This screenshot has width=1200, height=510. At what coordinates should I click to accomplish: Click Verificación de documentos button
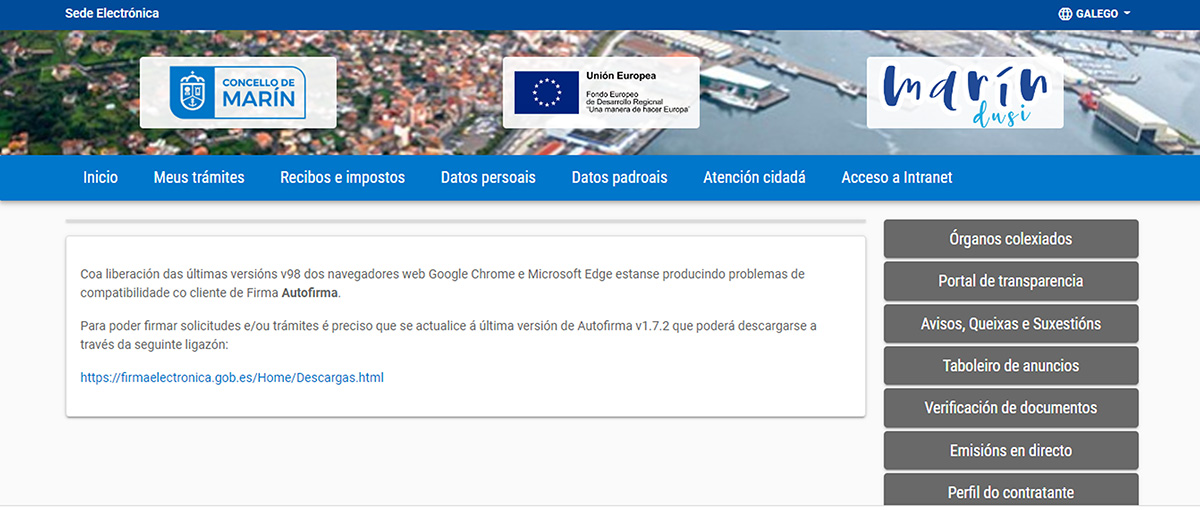[1010, 408]
